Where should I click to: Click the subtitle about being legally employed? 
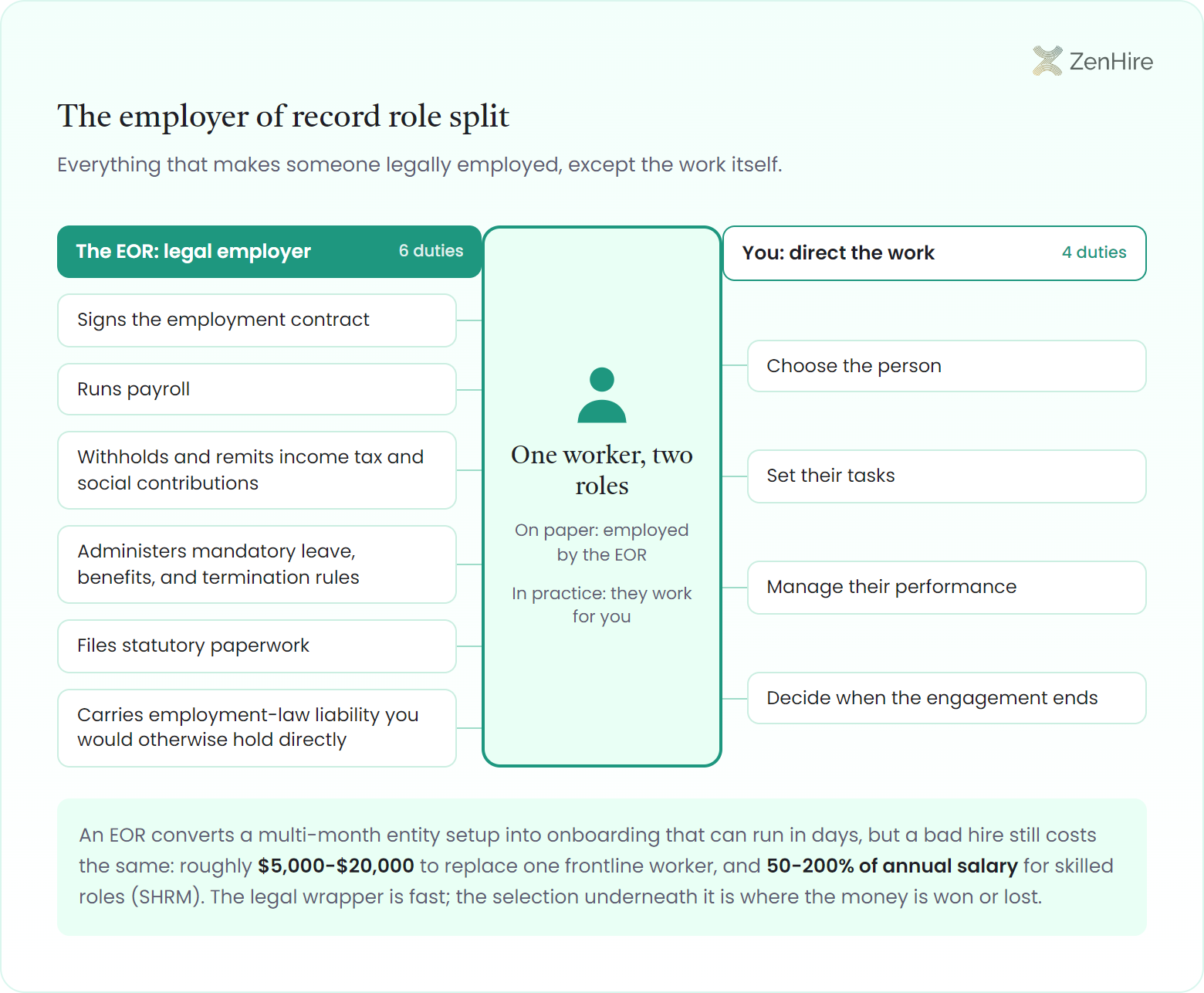coord(420,164)
